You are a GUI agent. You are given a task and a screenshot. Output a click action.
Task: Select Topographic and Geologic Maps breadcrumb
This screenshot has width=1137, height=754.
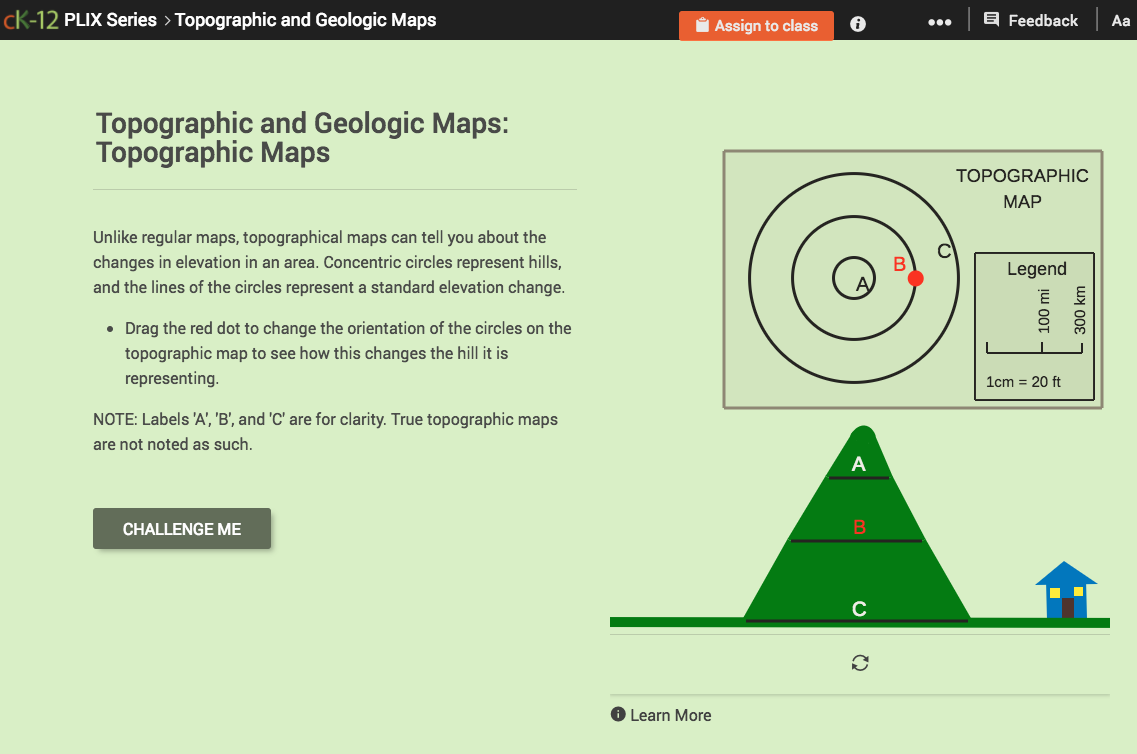click(306, 20)
